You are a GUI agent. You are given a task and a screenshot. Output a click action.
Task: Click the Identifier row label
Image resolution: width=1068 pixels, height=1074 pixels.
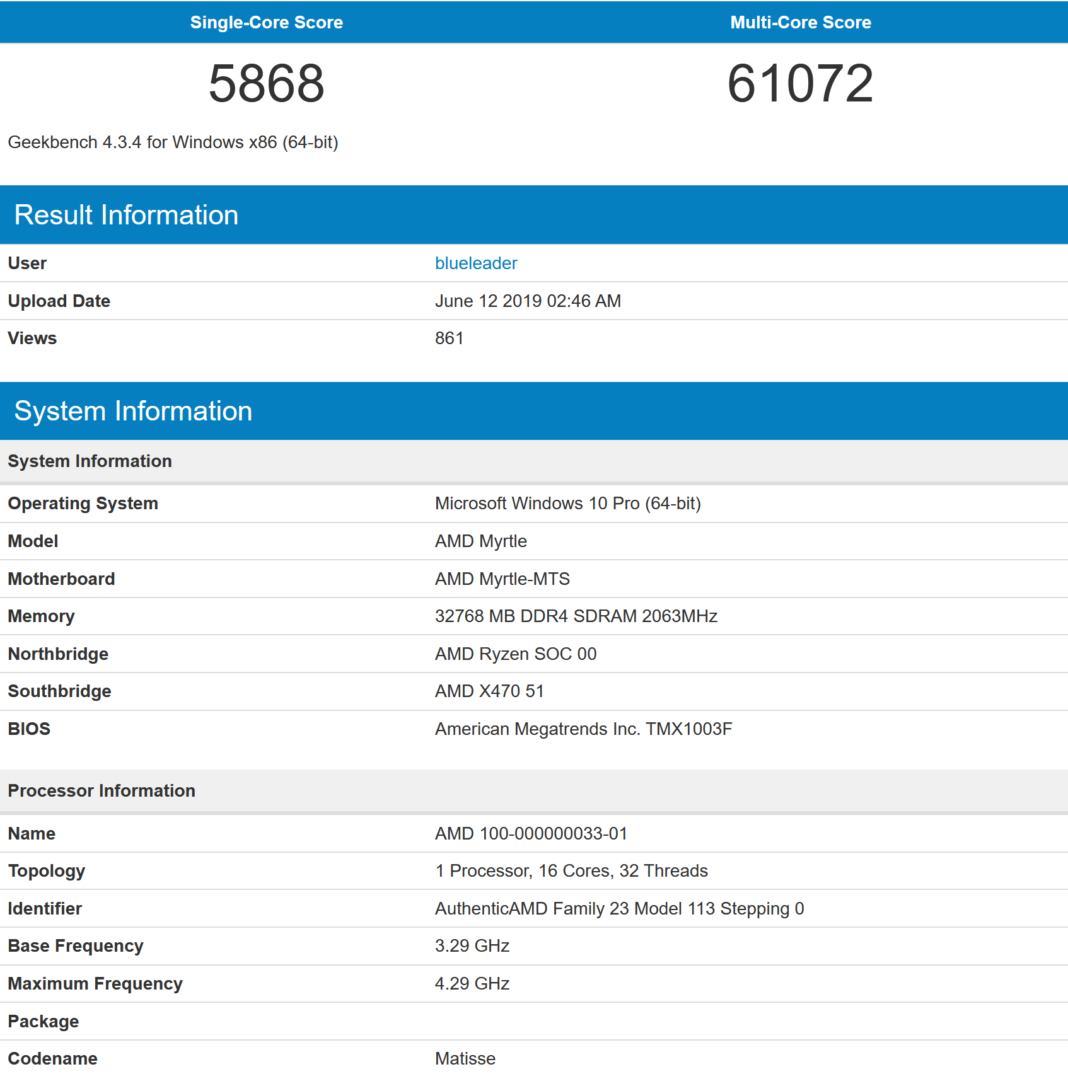click(45, 908)
